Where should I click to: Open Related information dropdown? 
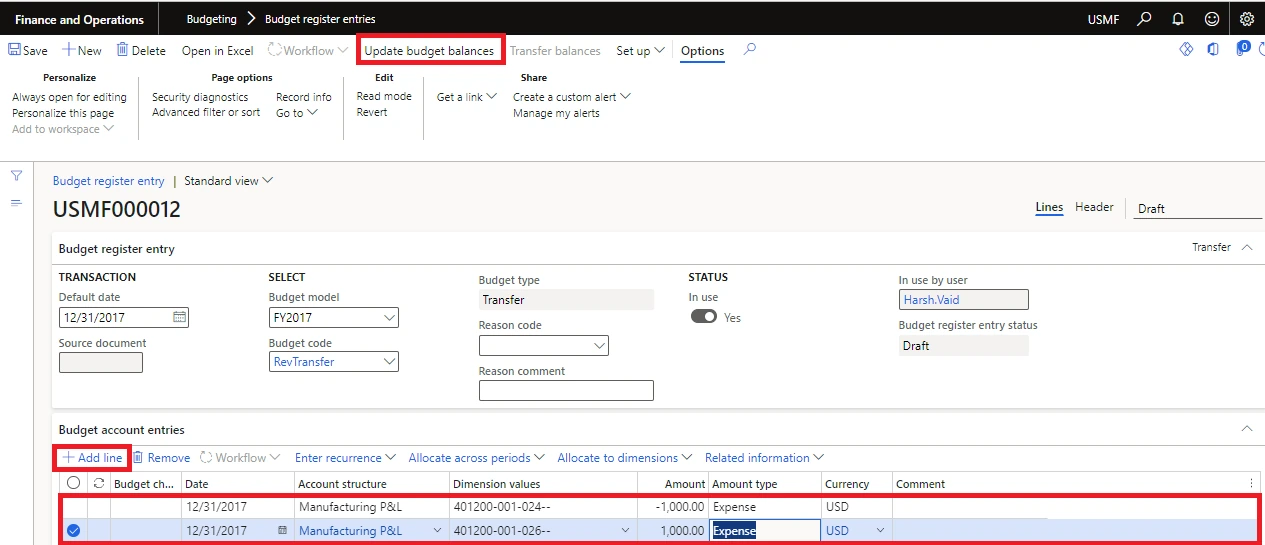(764, 458)
